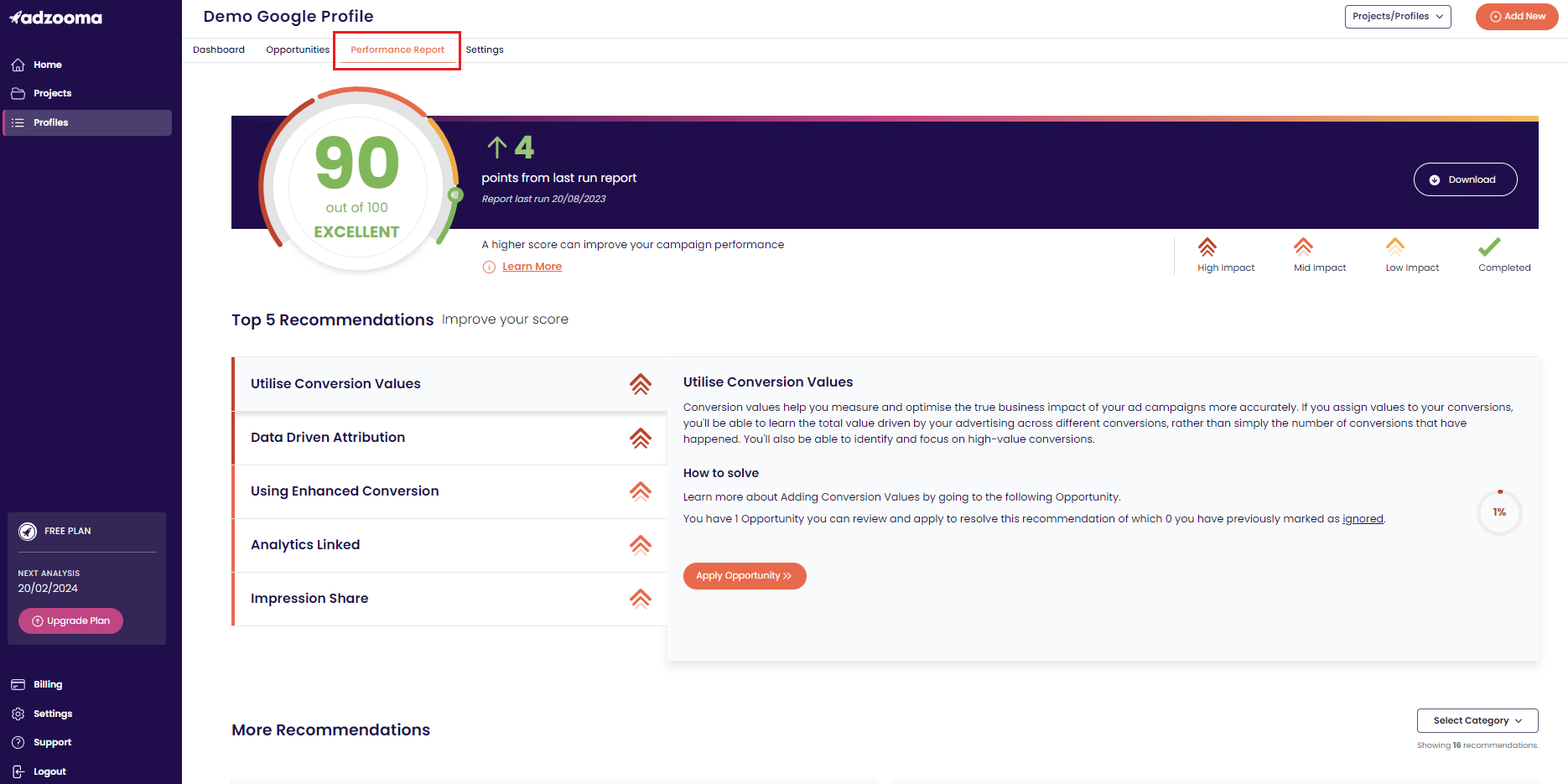Click impact chevron on Using Enhanced Conversion row
Image resolution: width=1568 pixels, height=784 pixels.
pyautogui.click(x=641, y=491)
